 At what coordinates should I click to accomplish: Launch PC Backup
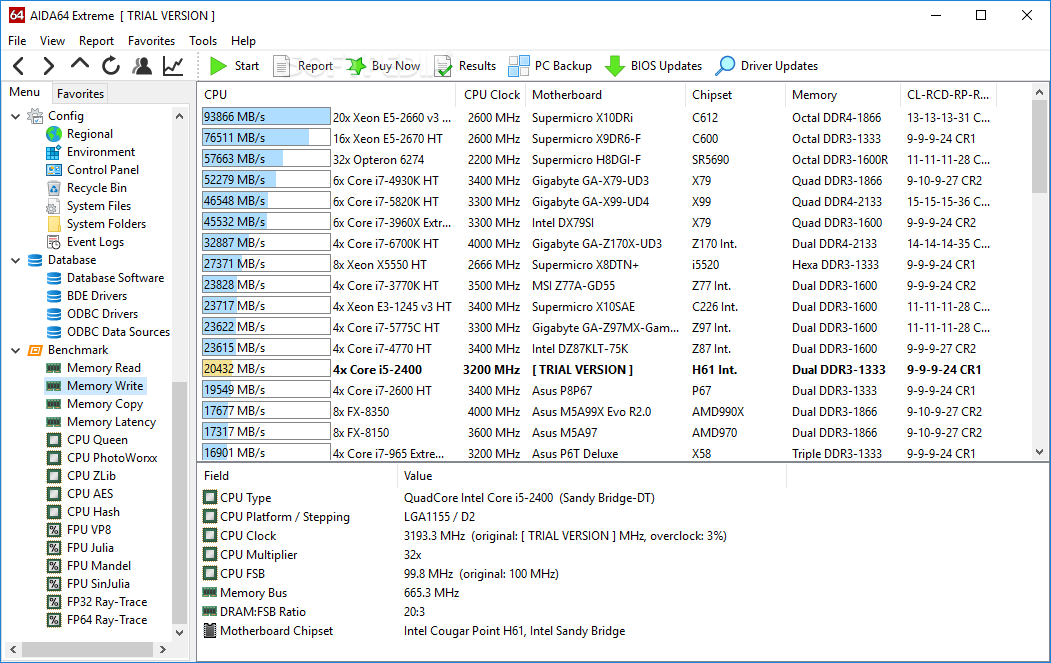[x=550, y=66]
